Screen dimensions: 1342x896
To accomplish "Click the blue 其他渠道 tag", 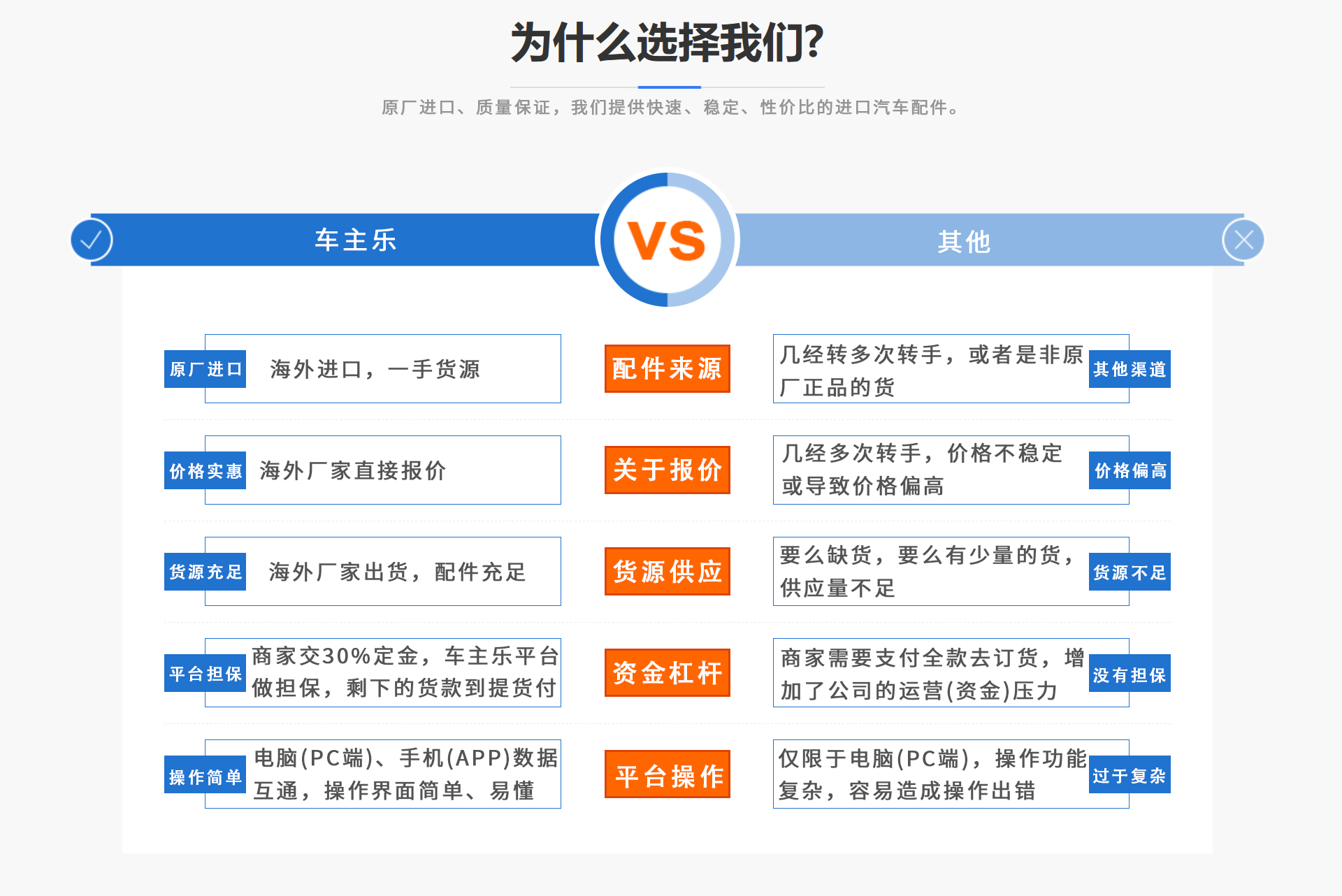I will pyautogui.click(x=1130, y=369).
